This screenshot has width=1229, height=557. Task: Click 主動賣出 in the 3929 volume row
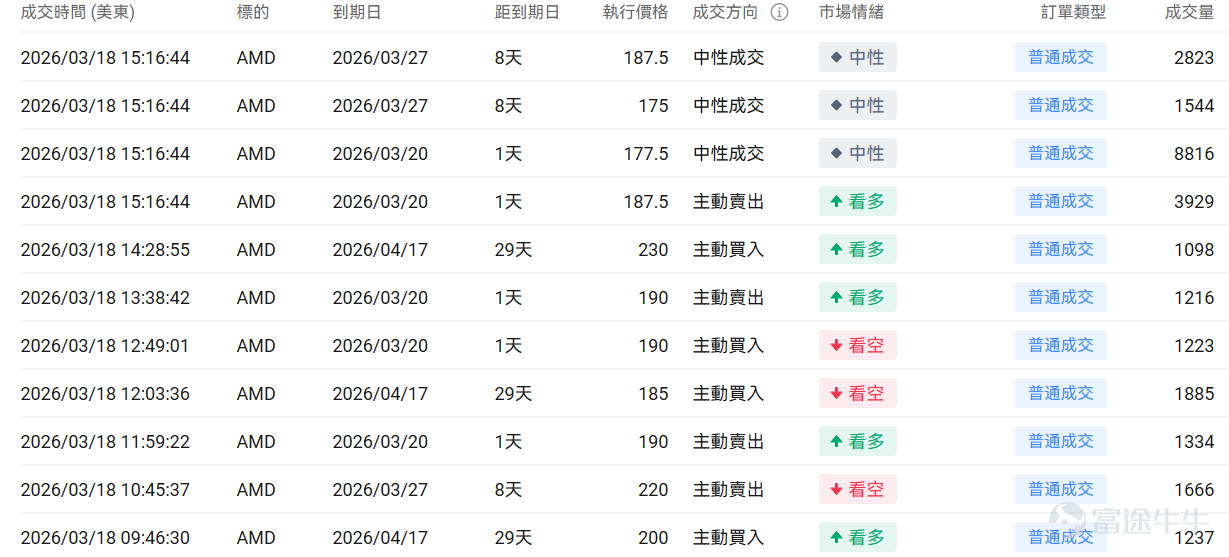(x=729, y=202)
